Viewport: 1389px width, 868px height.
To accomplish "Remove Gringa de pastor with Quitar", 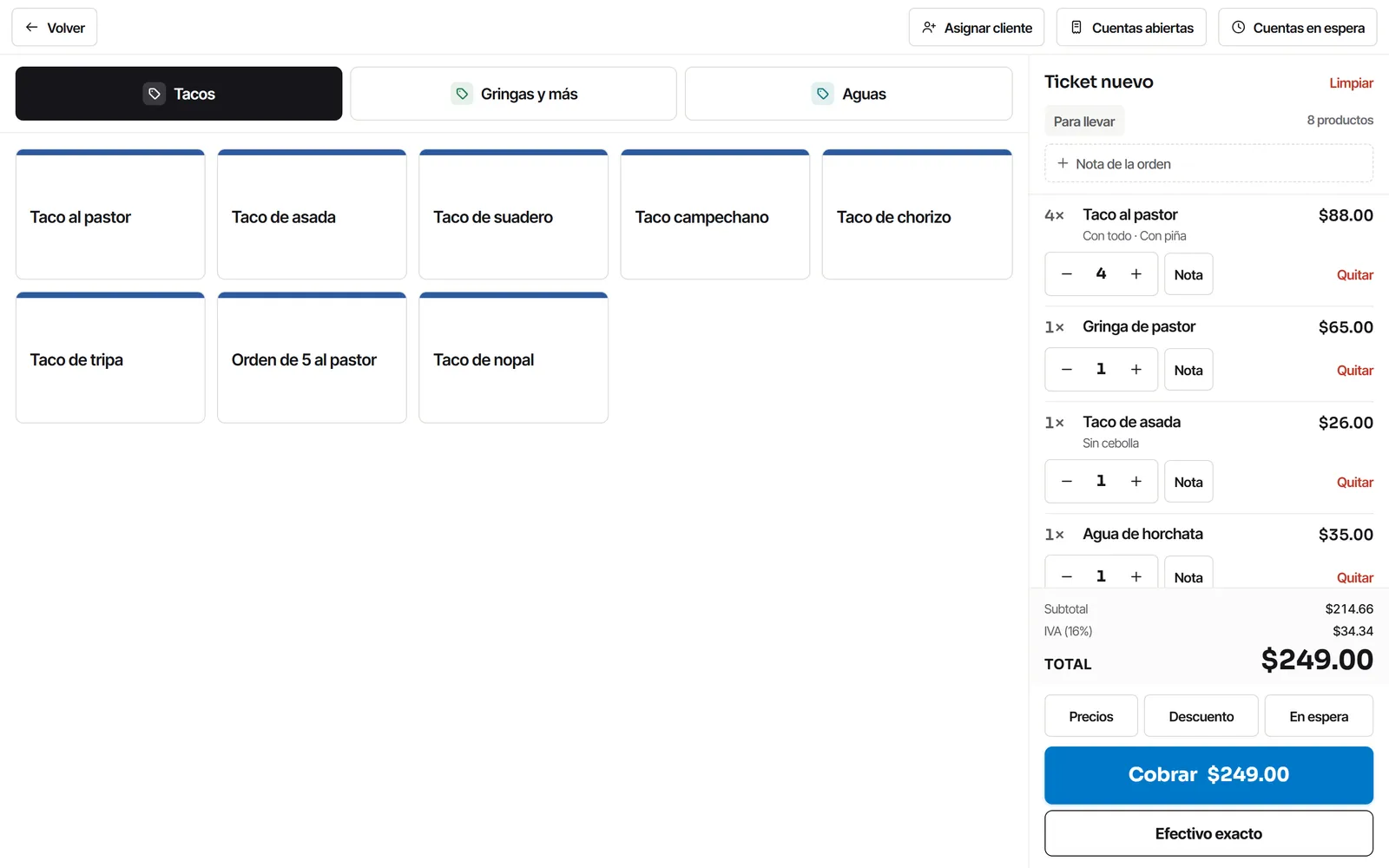I will point(1354,371).
